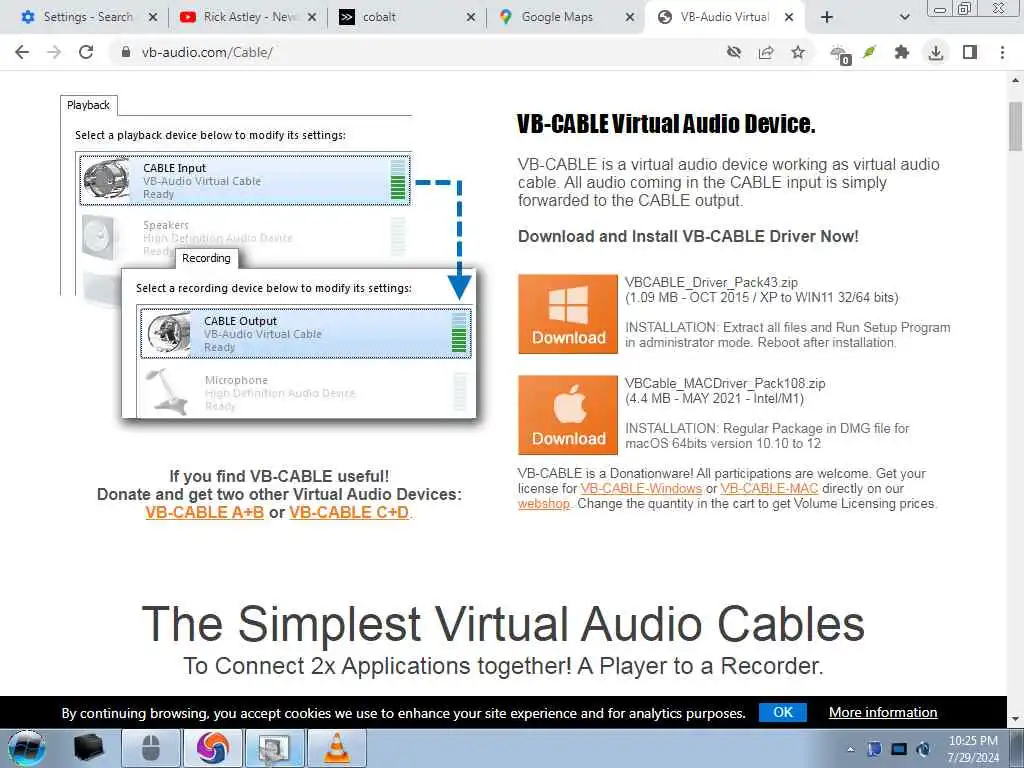This screenshot has height=768, width=1024.
Task: Toggle the browser side panel
Action: (x=970, y=52)
